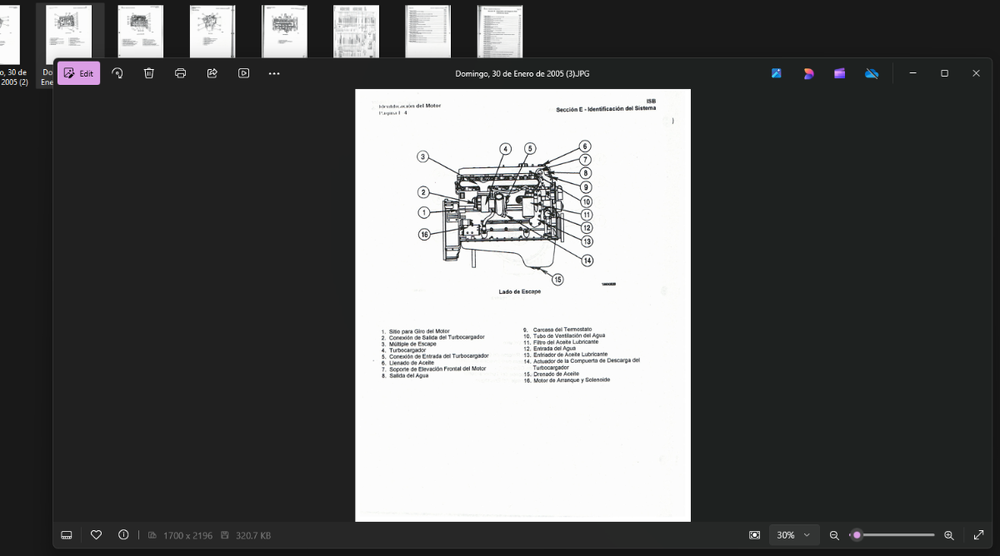Zoom in with the plus magnifier icon

949,535
